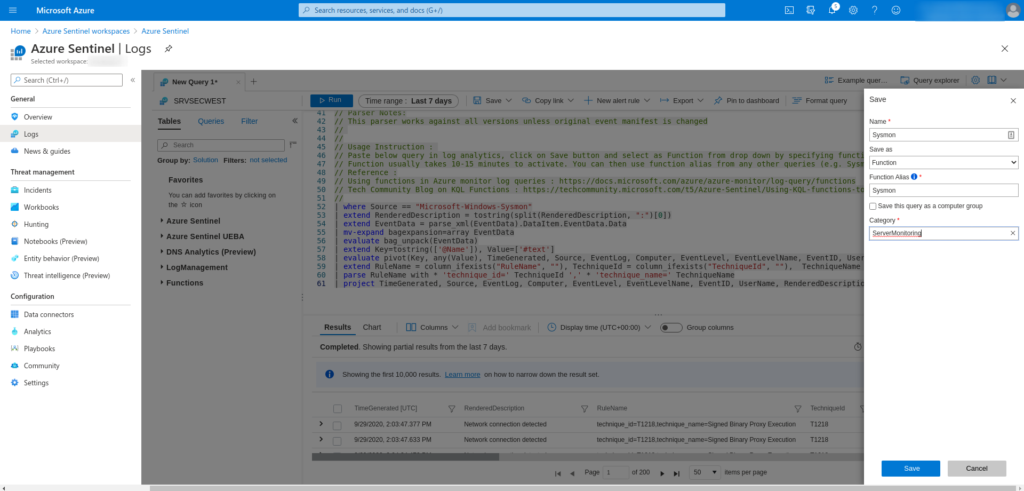This screenshot has width=1024, height=491.
Task: Switch to the Filter tab
Action: 249,121
